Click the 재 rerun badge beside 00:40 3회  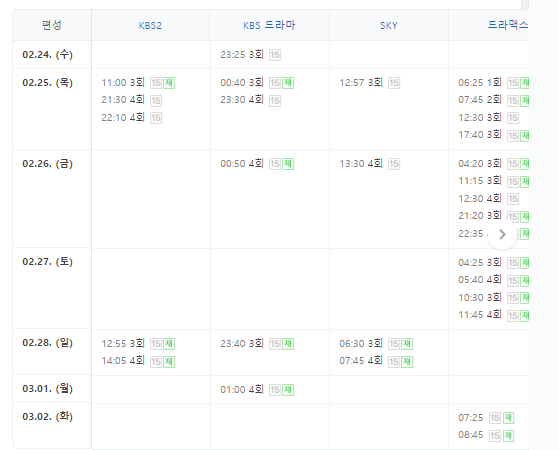[x=288, y=83]
